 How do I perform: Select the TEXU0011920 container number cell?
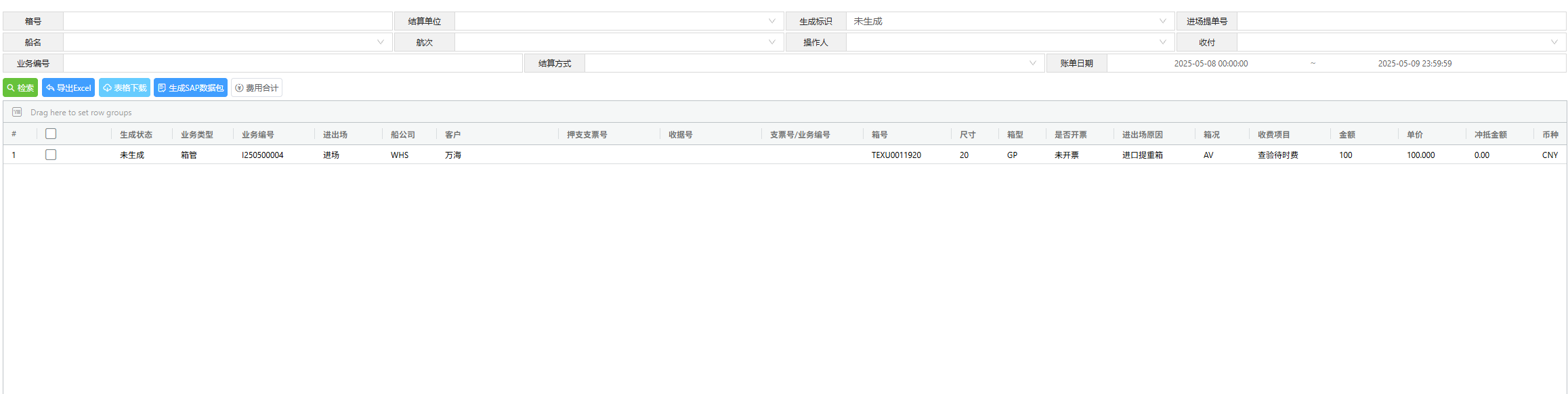click(x=896, y=155)
